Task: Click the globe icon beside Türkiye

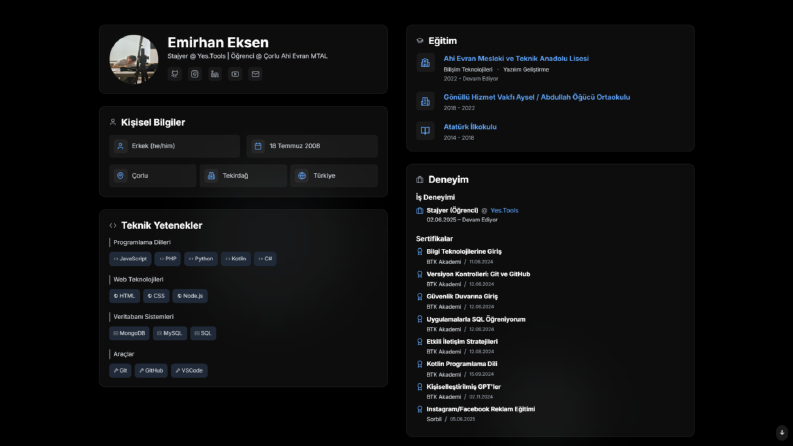Action: [302, 175]
